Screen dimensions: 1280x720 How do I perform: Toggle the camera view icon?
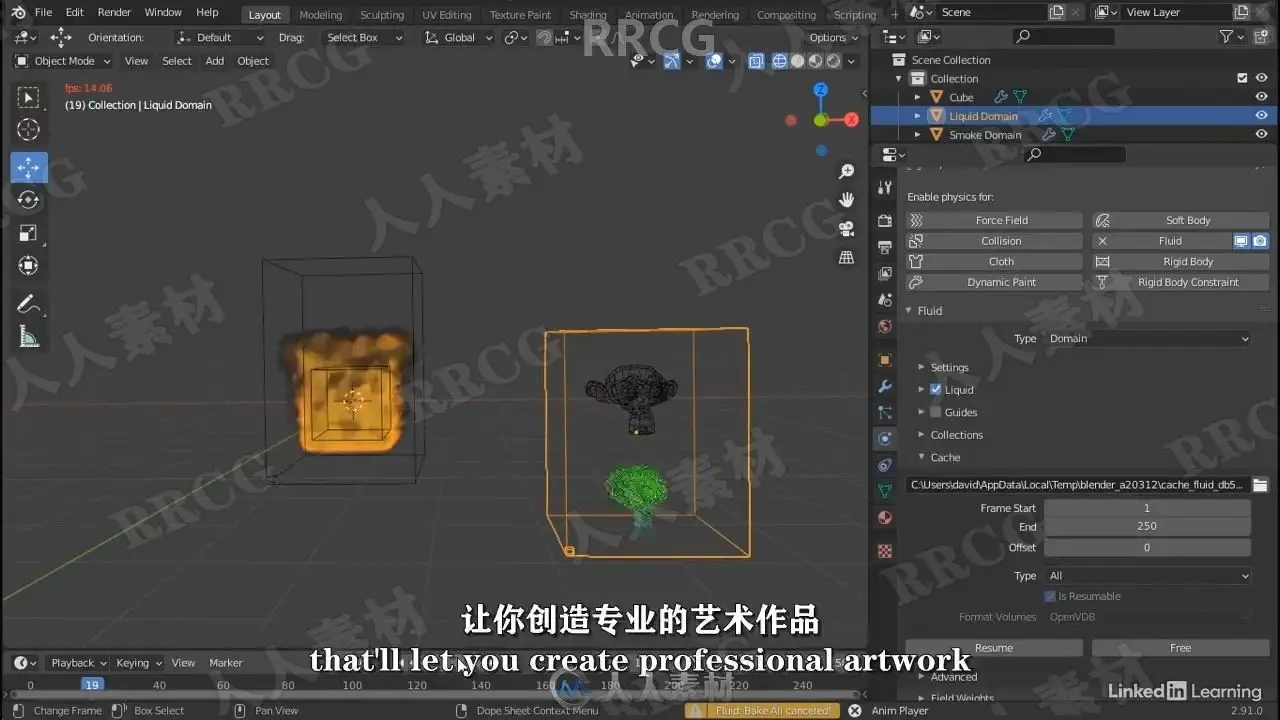pos(847,228)
